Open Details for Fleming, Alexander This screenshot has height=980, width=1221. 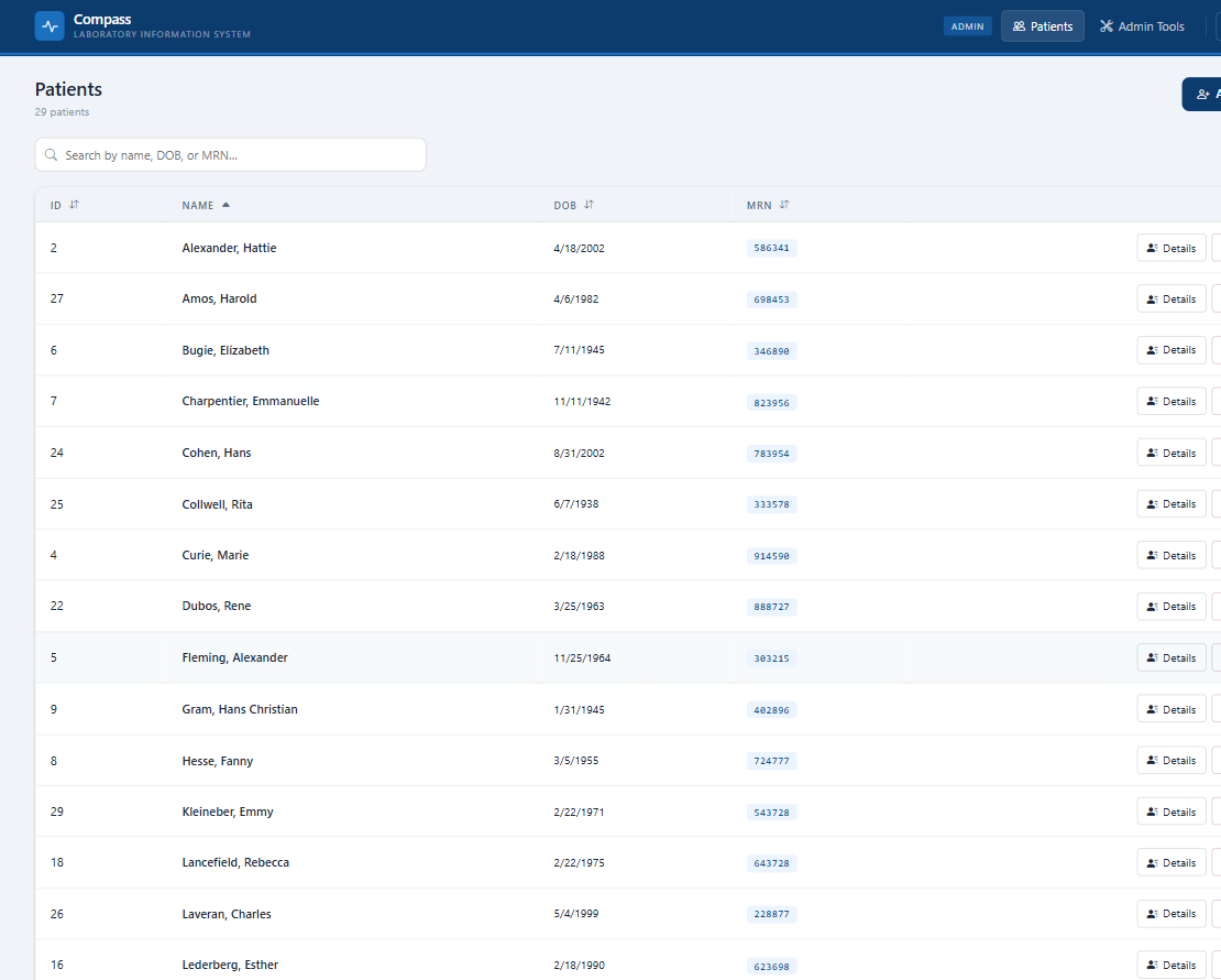click(x=1171, y=658)
